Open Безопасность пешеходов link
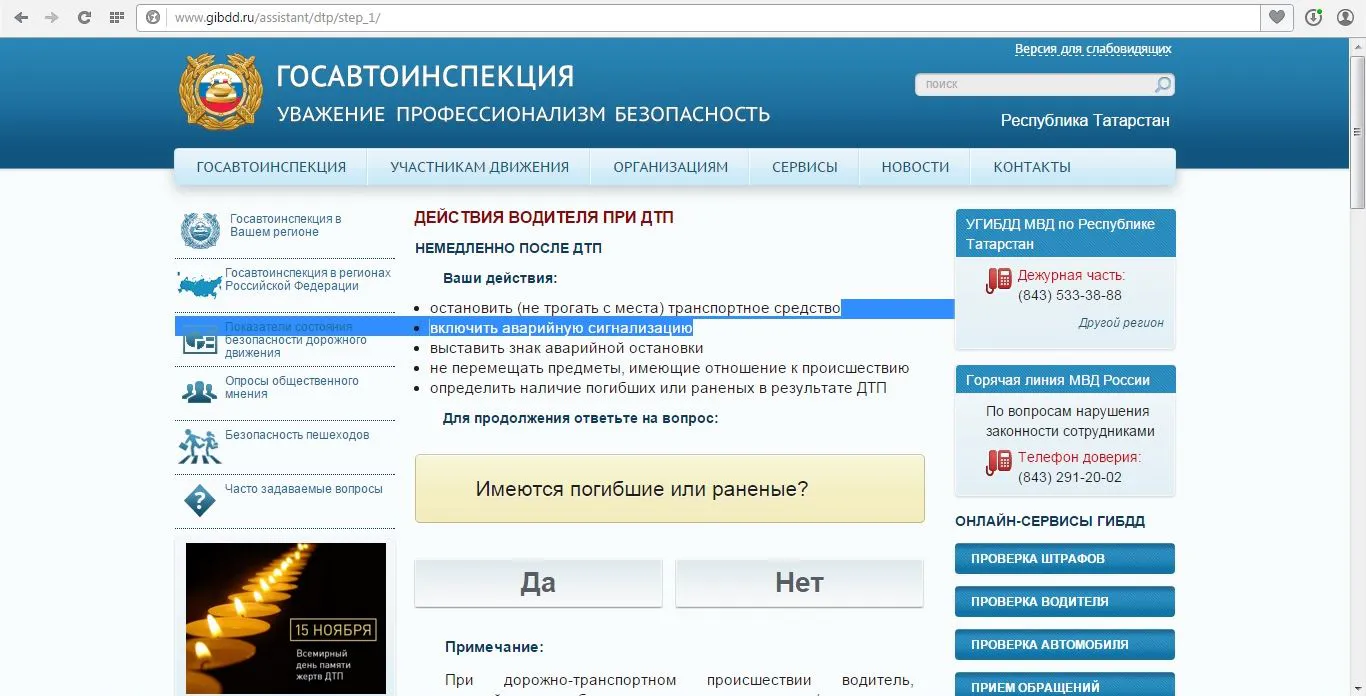Viewport: 1366px width, 696px height. (297, 435)
